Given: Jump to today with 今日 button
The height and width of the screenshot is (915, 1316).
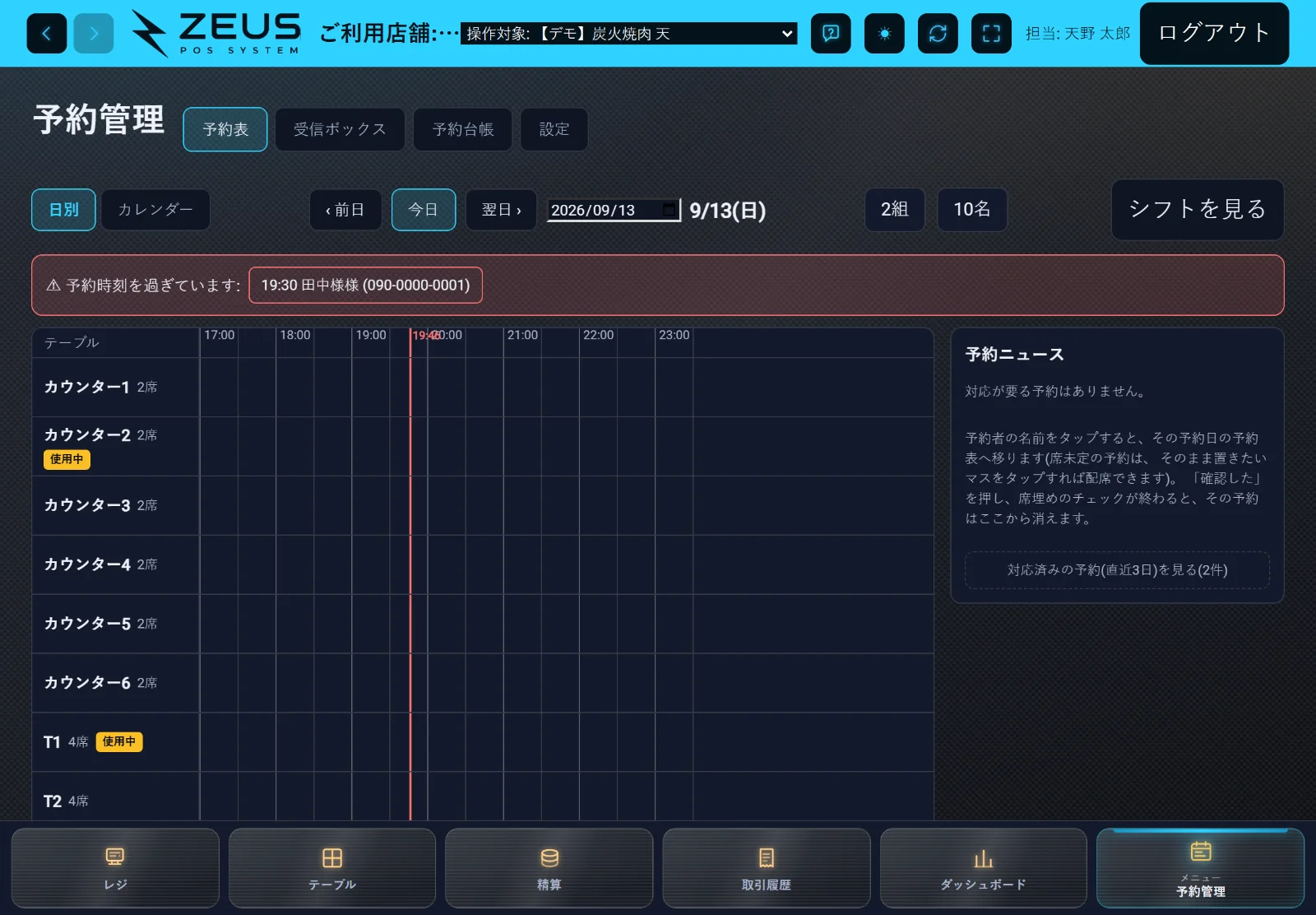Looking at the screenshot, I should click(x=424, y=210).
